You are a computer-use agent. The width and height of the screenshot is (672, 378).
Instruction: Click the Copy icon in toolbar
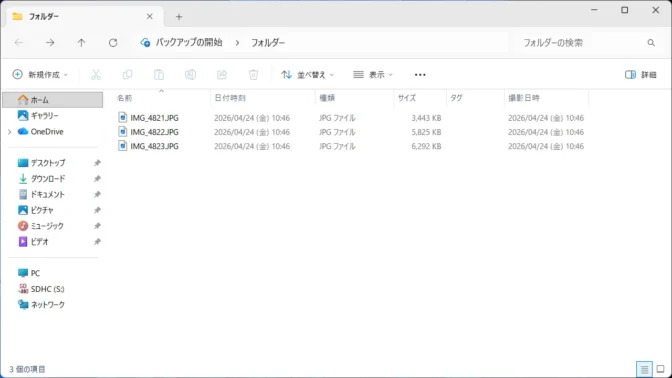point(127,75)
